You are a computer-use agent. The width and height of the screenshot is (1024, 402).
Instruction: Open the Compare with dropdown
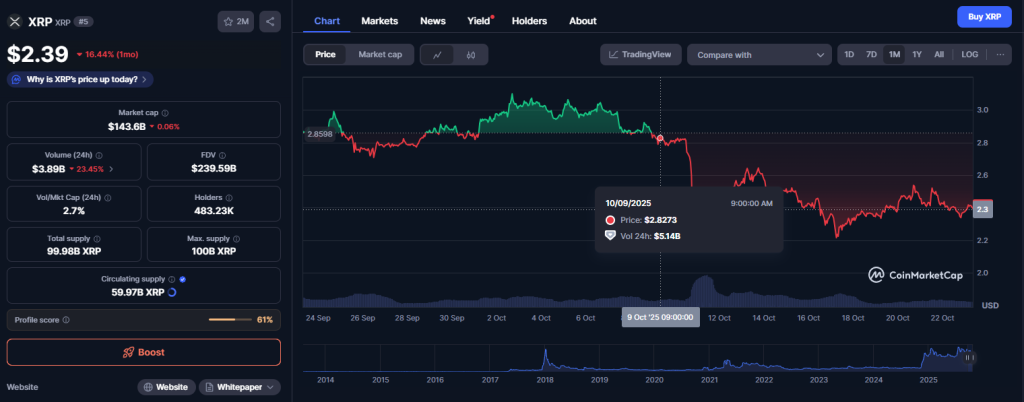click(x=759, y=55)
